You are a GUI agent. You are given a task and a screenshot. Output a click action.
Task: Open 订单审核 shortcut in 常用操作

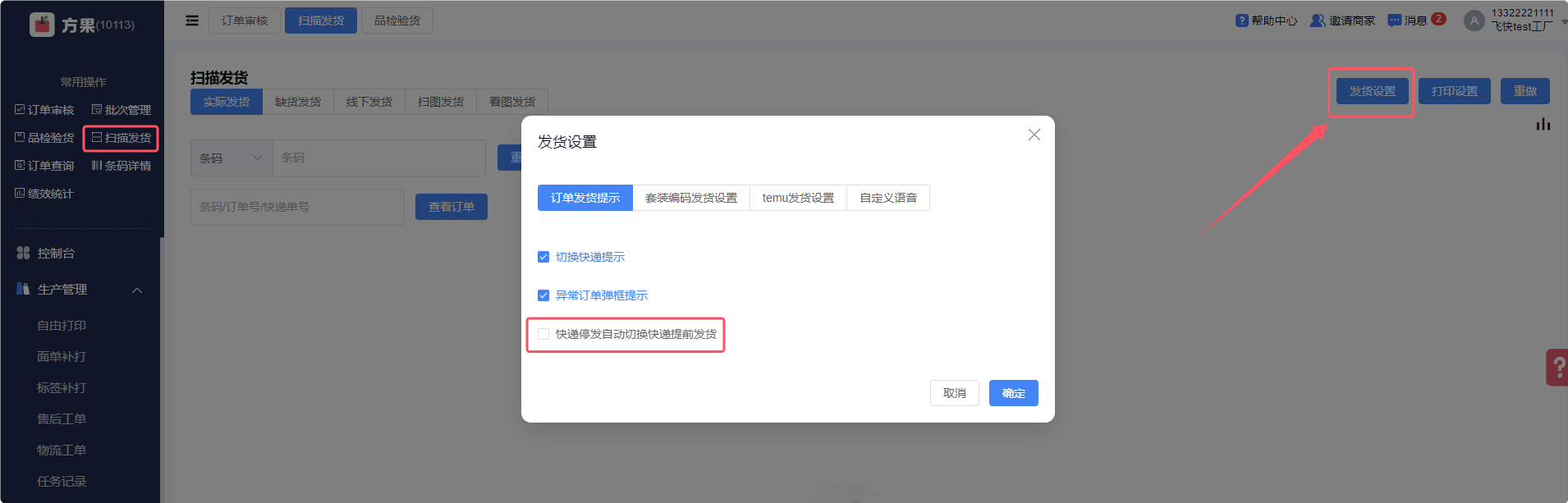pos(44,110)
